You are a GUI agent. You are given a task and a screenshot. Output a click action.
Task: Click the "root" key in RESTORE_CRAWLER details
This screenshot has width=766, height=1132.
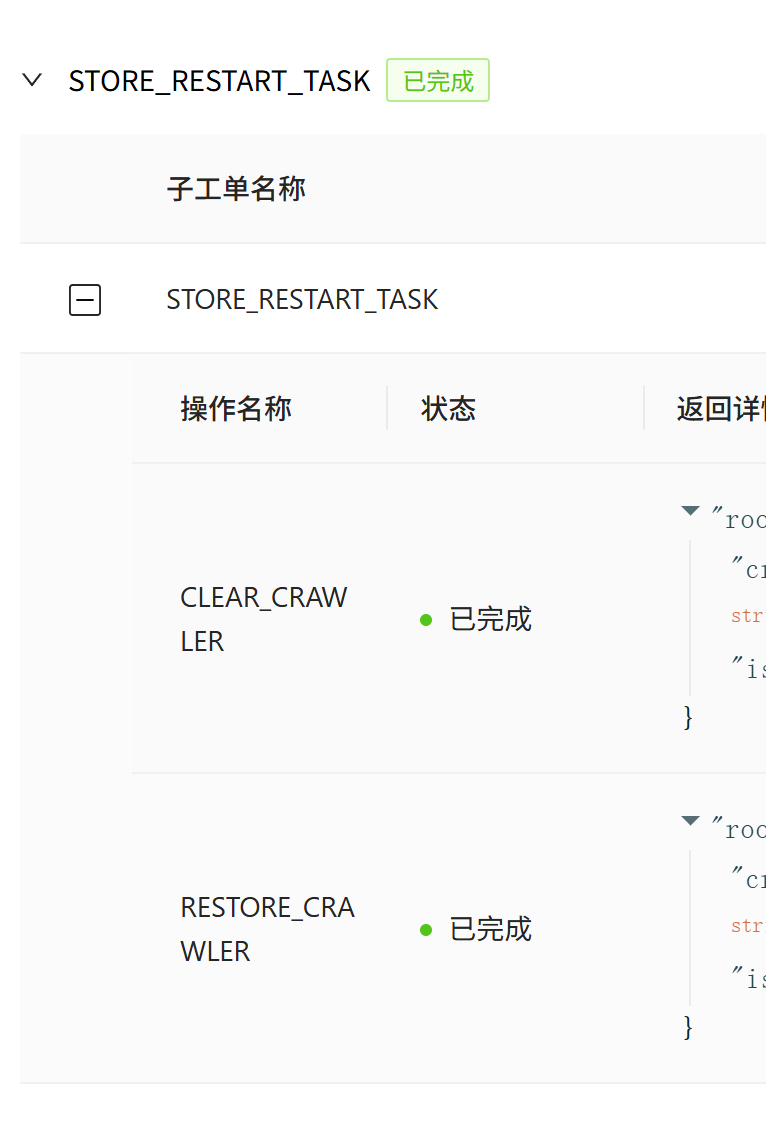pyautogui.click(x=740, y=829)
